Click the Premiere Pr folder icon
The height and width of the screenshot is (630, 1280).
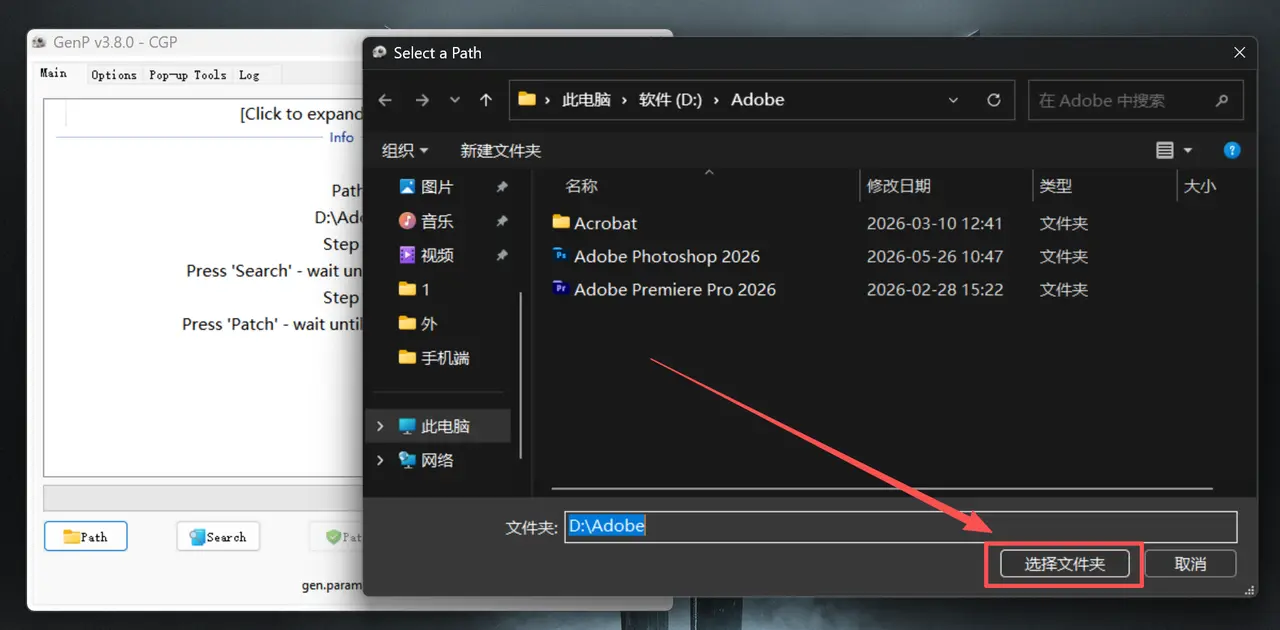pos(561,288)
